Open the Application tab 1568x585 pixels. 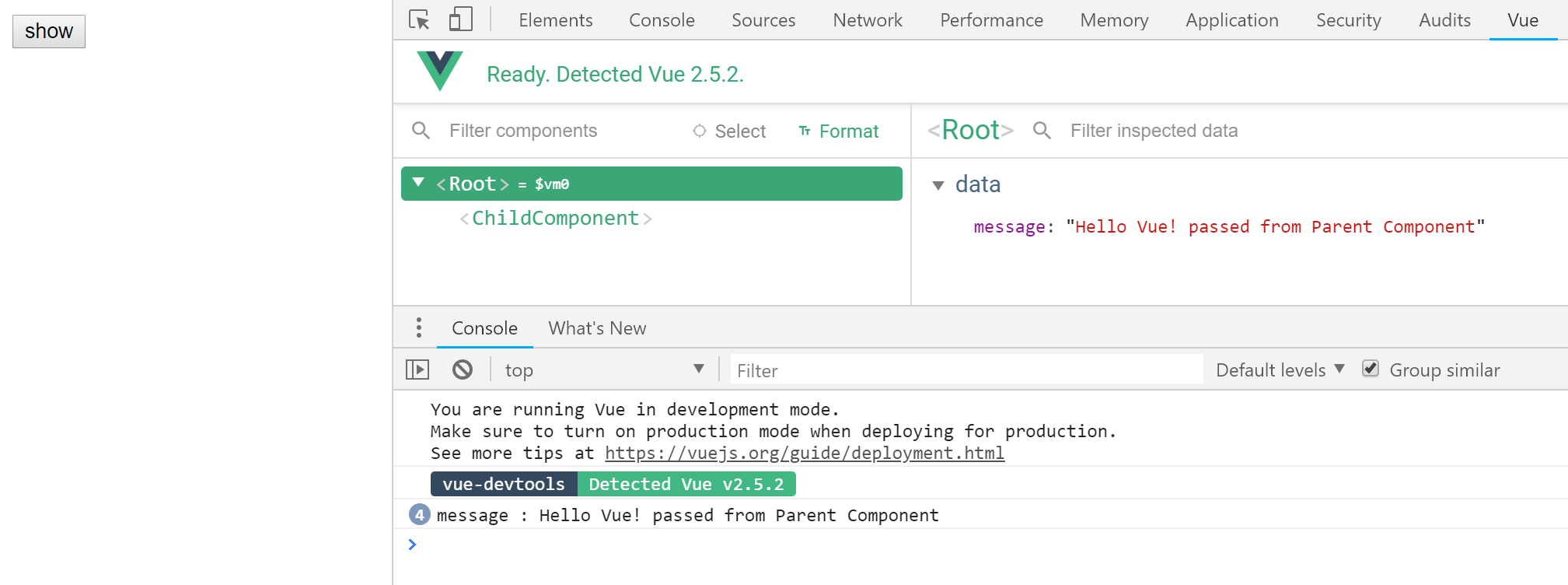pos(1231,20)
